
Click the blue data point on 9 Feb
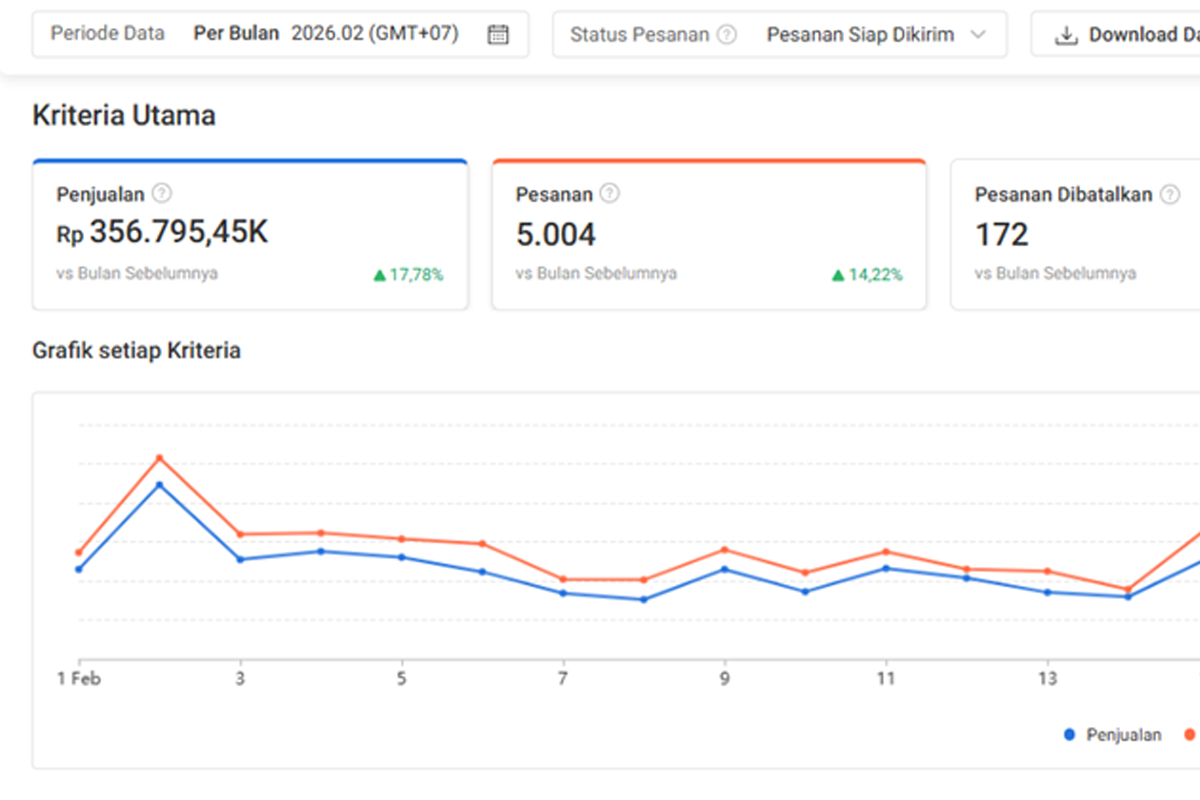tap(725, 569)
